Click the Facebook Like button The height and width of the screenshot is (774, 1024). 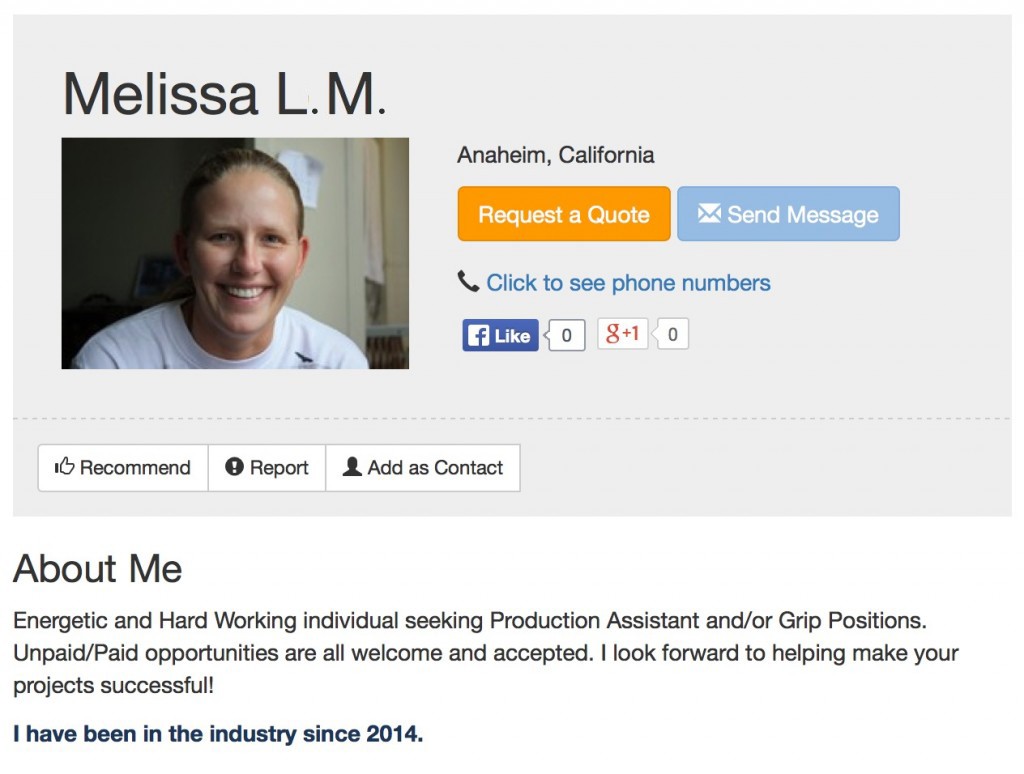(500, 335)
